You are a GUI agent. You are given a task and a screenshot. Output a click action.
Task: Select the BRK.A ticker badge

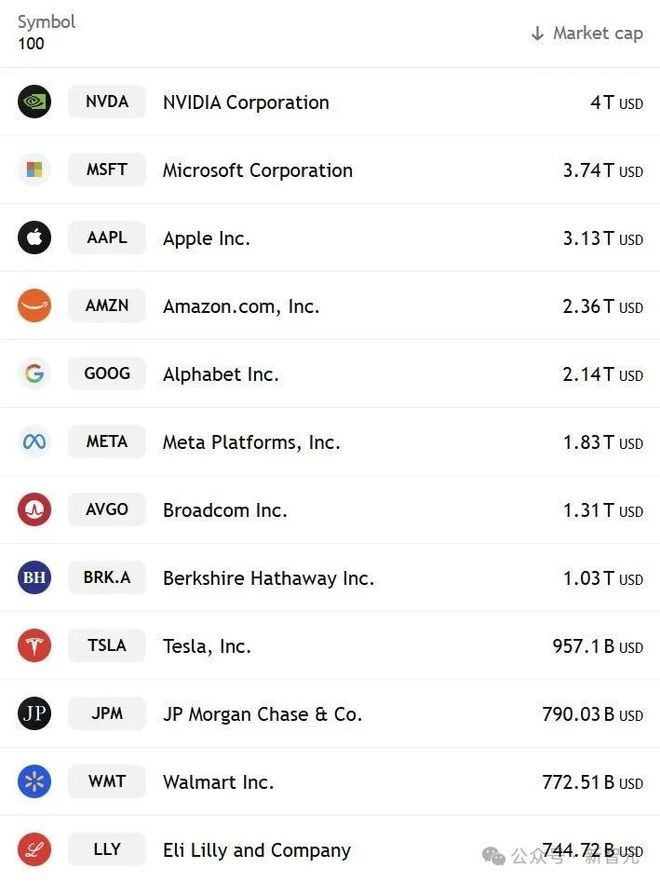[107, 578]
